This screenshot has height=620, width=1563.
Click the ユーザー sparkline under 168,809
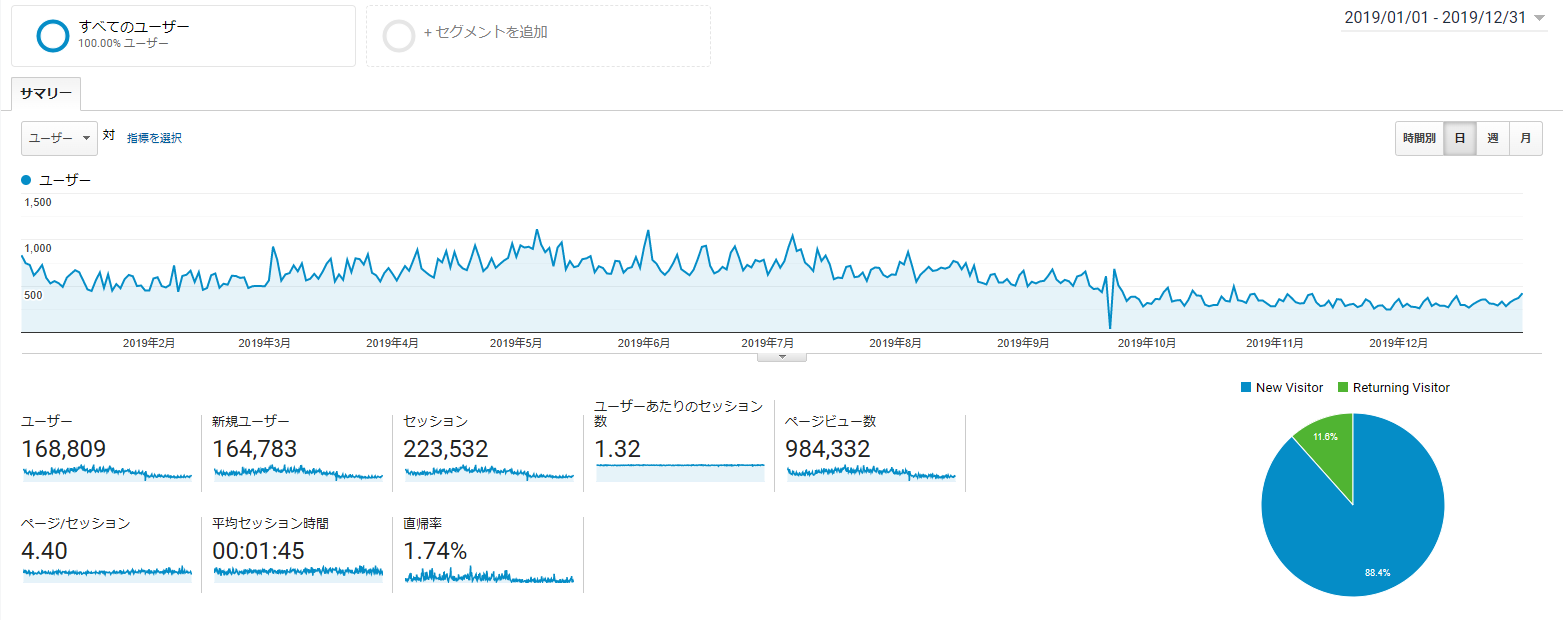click(106, 472)
